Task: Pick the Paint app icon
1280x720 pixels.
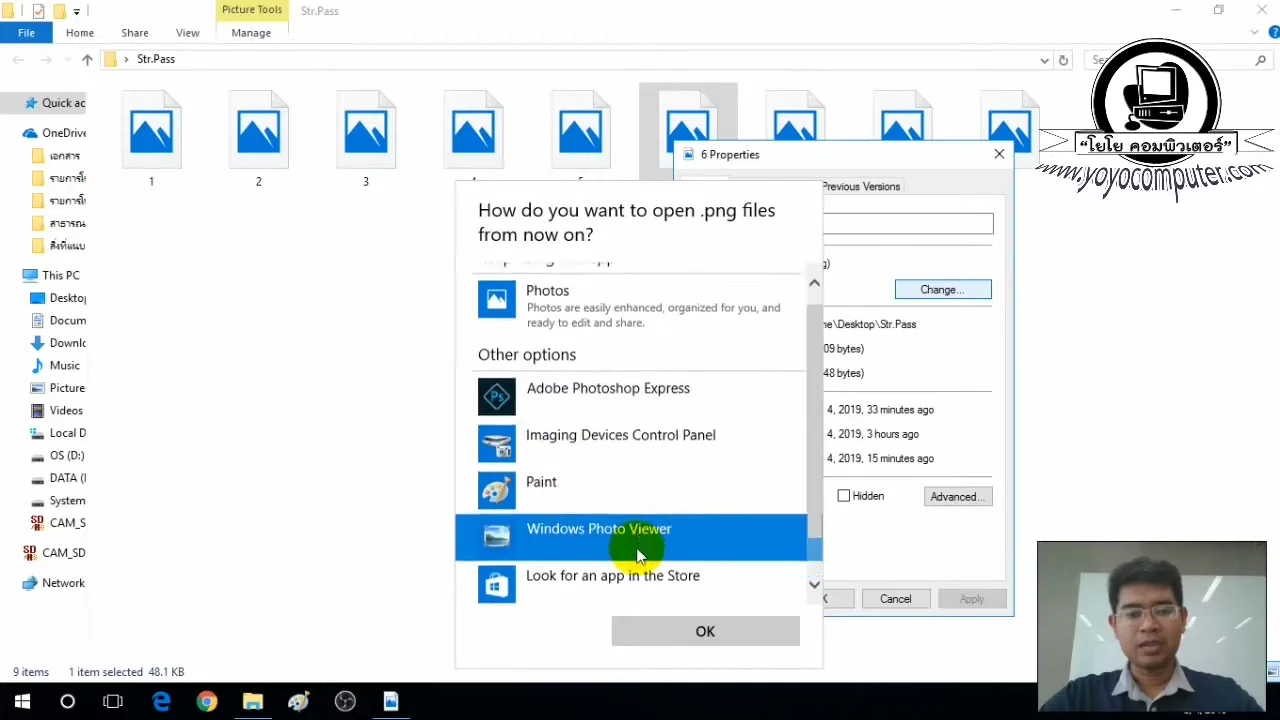Action: [x=497, y=490]
